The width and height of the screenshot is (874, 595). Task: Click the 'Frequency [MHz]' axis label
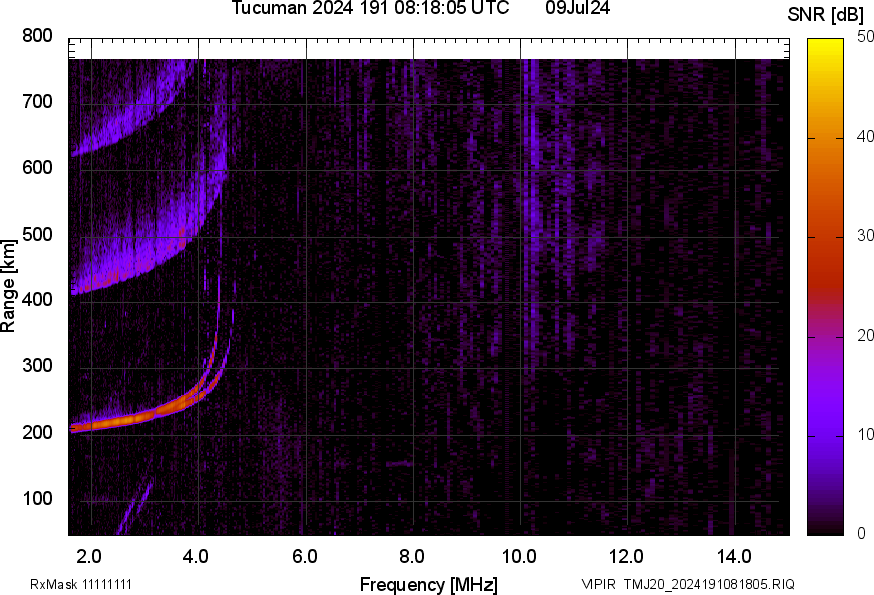(x=429, y=585)
